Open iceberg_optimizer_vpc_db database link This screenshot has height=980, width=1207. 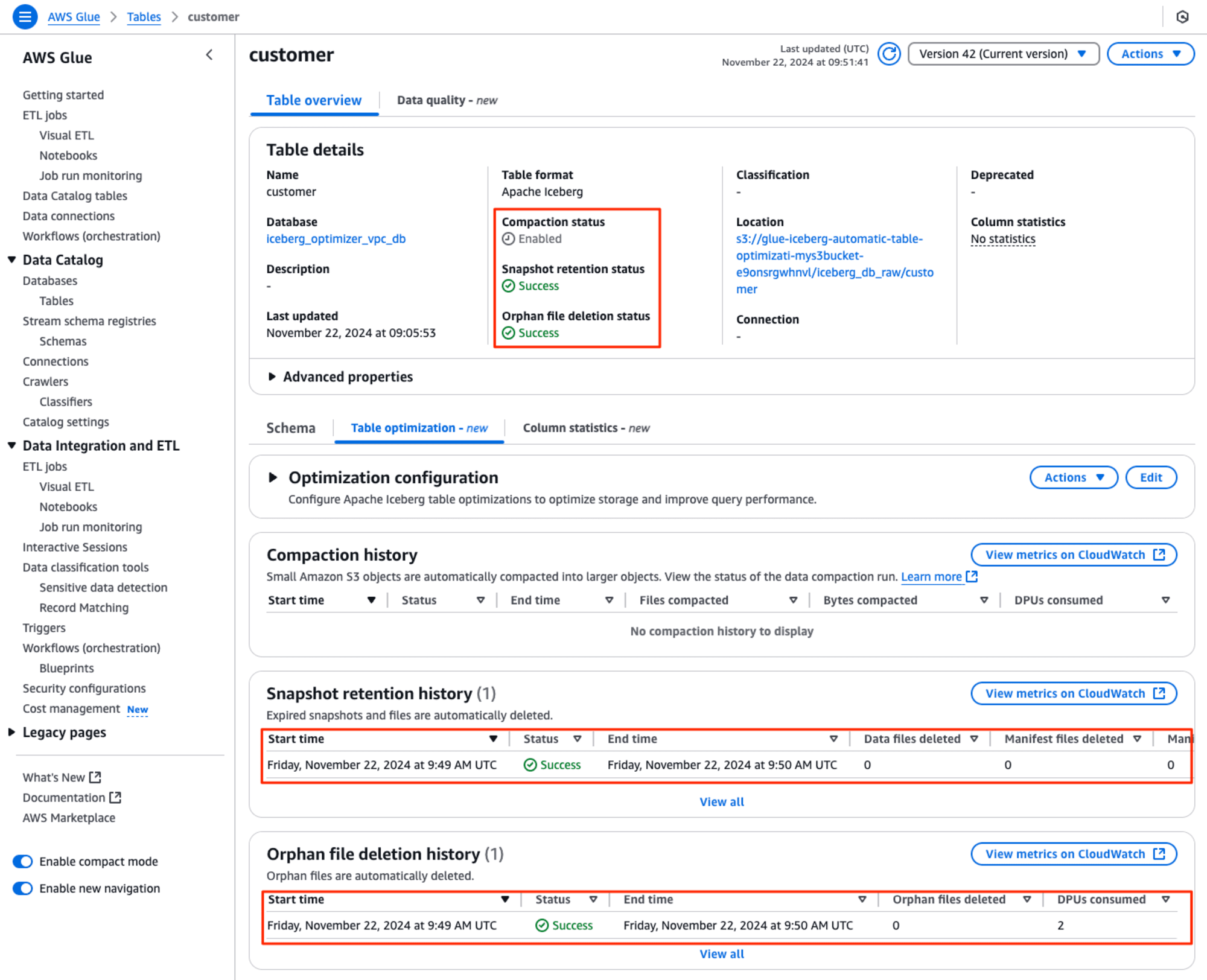336,239
